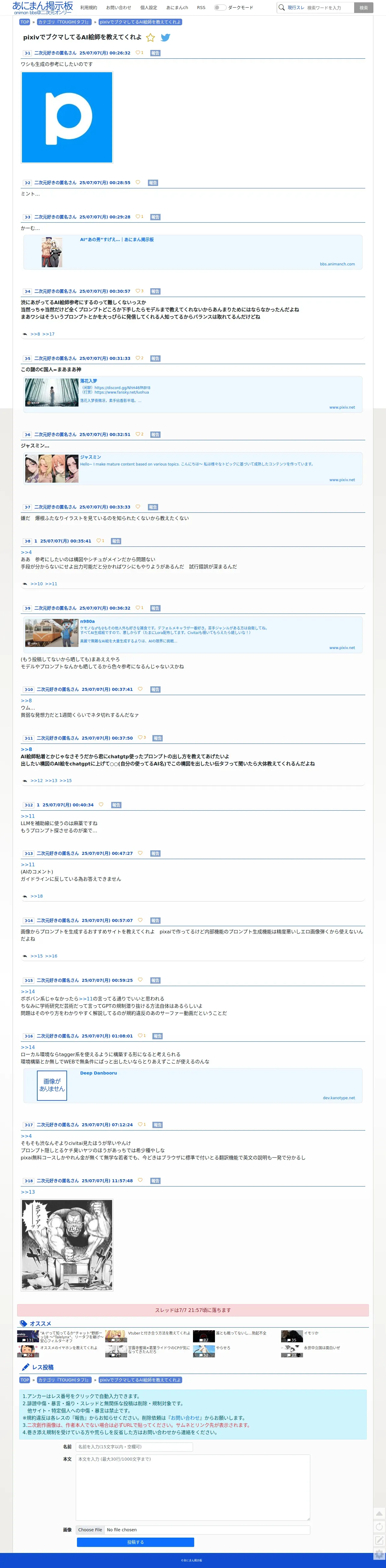The height and width of the screenshot is (1568, 386).
Task: Open the 個人設定 menu item
Action: pyautogui.click(x=148, y=8)
